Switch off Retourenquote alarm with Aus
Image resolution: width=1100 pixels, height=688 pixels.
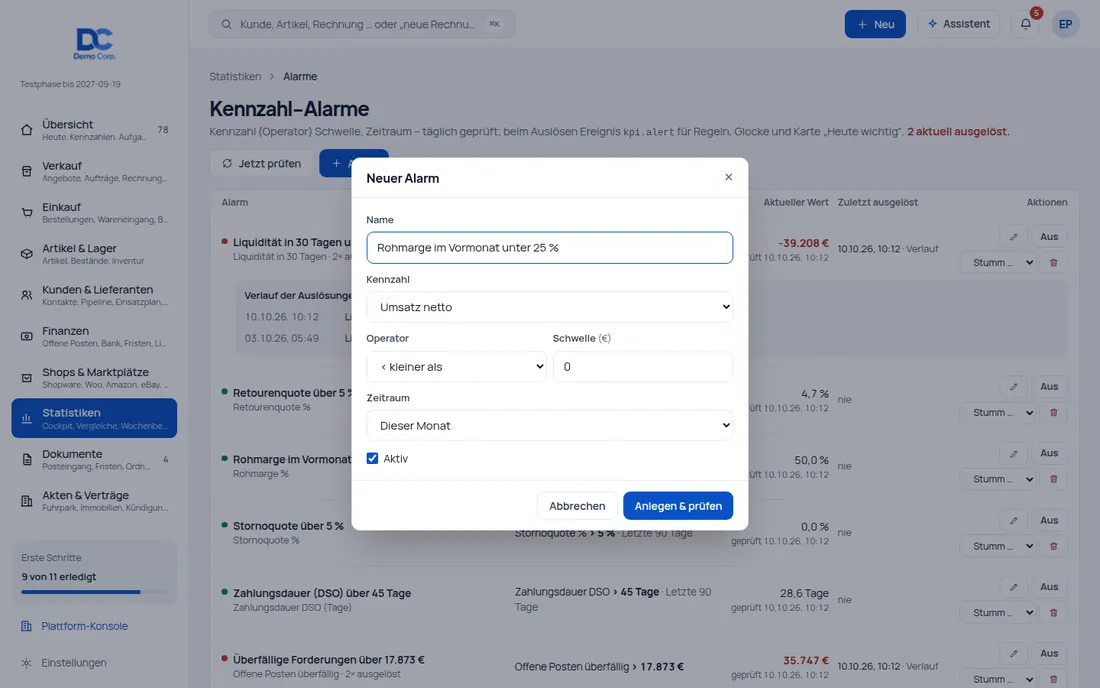click(x=1049, y=386)
